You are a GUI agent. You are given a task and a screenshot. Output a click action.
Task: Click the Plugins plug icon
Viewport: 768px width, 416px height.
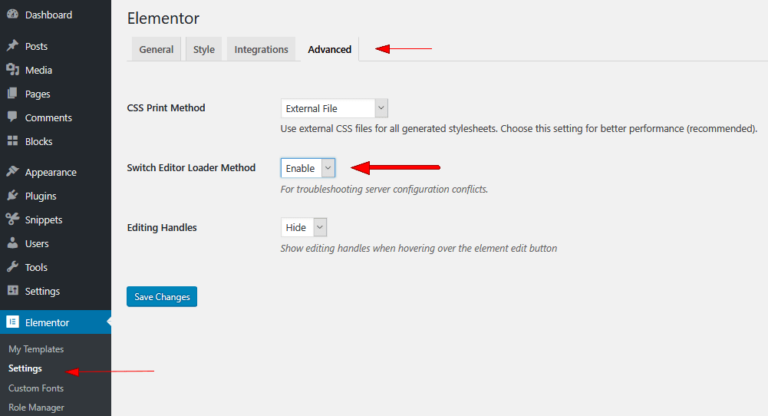point(12,196)
